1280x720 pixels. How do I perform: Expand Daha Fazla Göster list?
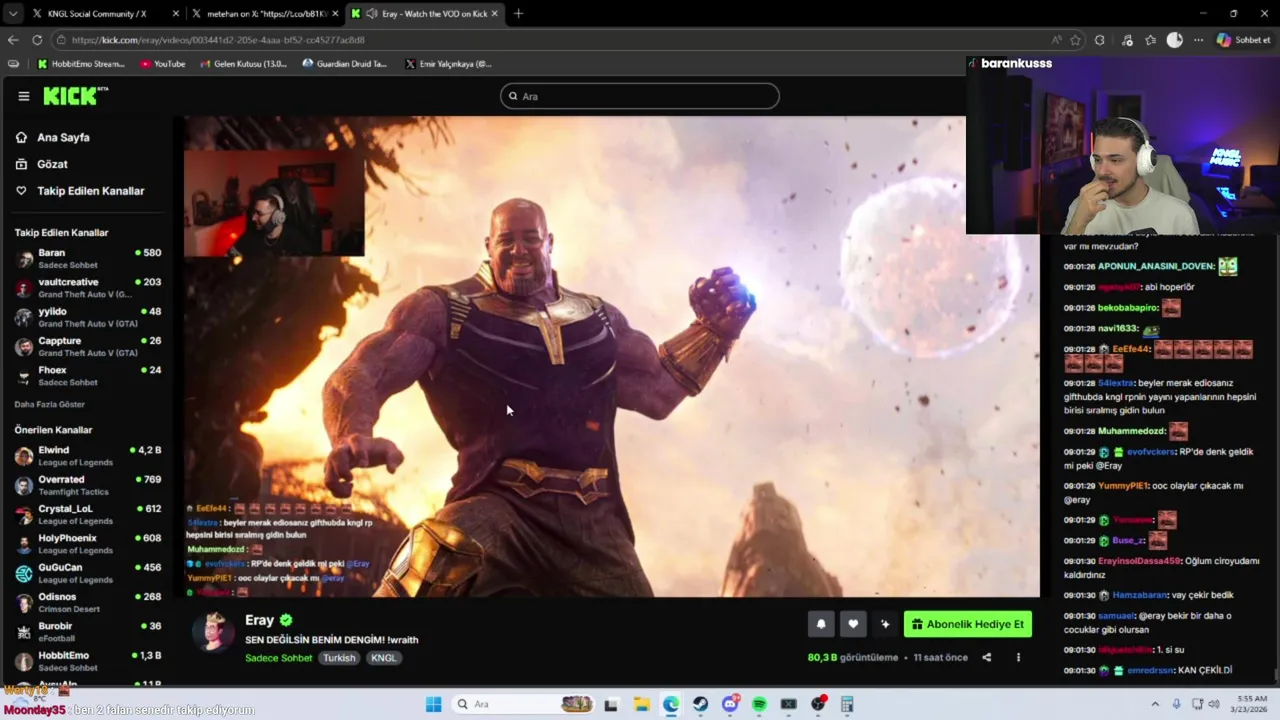(50, 404)
